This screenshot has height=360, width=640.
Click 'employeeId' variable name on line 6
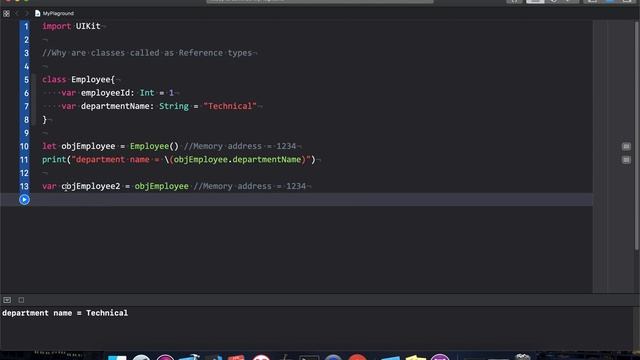[x=105, y=93]
